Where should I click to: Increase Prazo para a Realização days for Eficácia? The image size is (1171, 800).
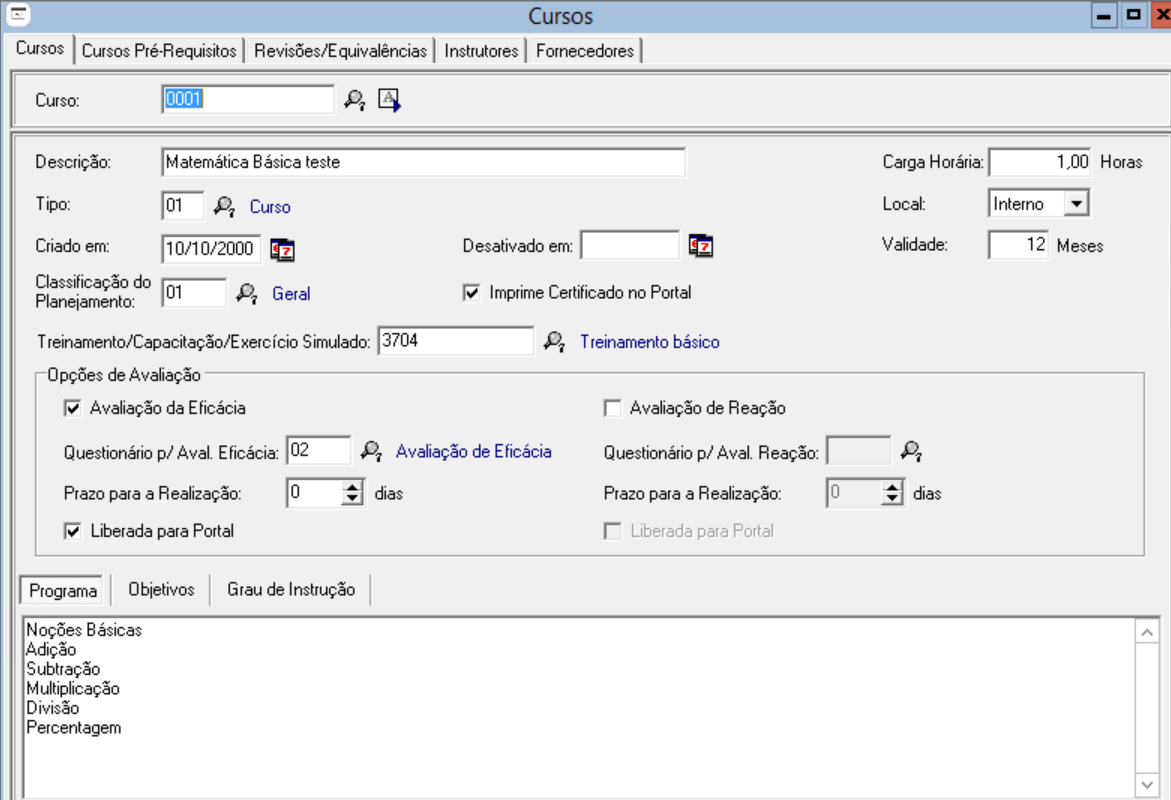point(352,488)
